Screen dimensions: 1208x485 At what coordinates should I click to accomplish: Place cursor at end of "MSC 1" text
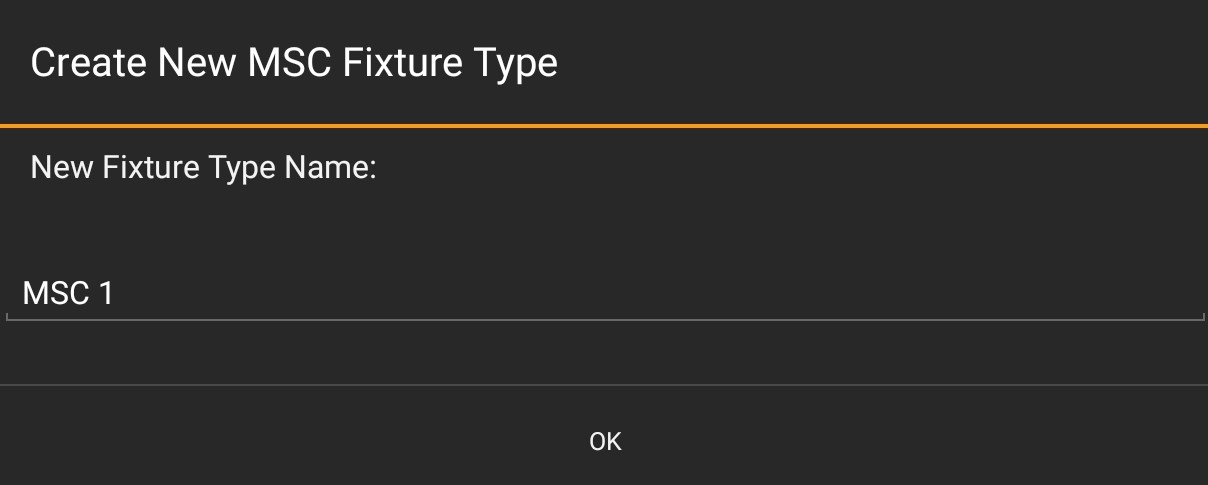pyautogui.click(x=116, y=294)
